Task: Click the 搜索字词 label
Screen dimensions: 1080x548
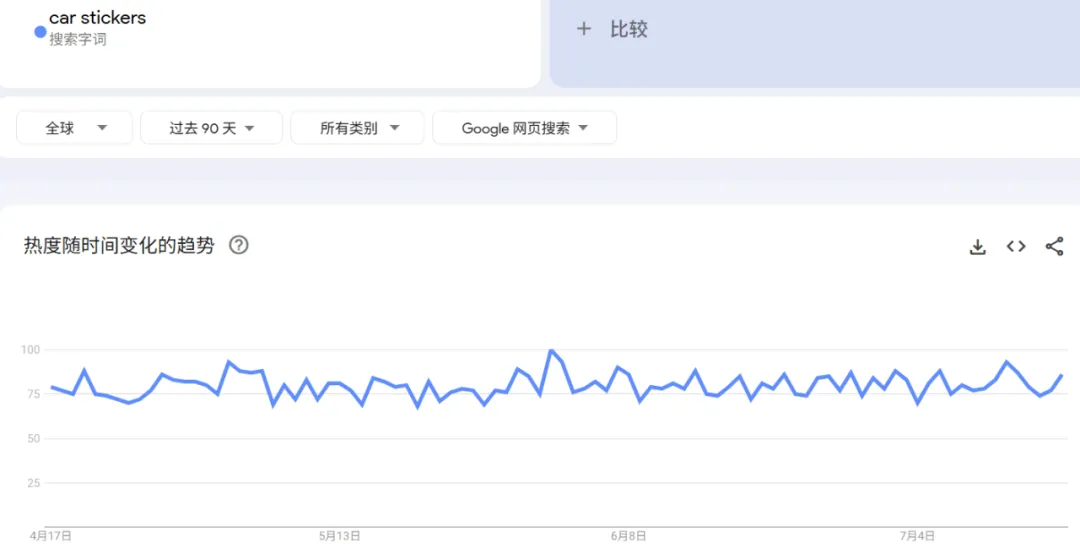Action: click(x=78, y=40)
